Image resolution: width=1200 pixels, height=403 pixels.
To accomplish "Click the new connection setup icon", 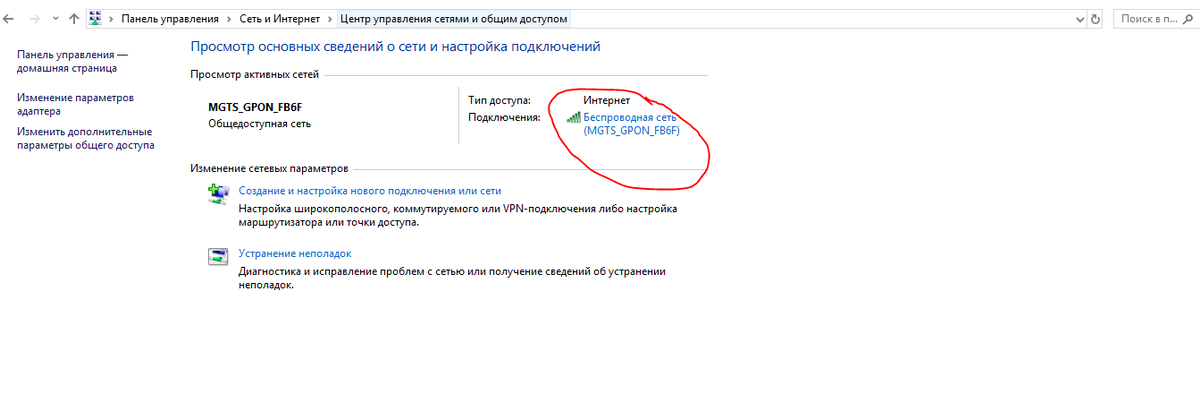I will tap(218, 194).
